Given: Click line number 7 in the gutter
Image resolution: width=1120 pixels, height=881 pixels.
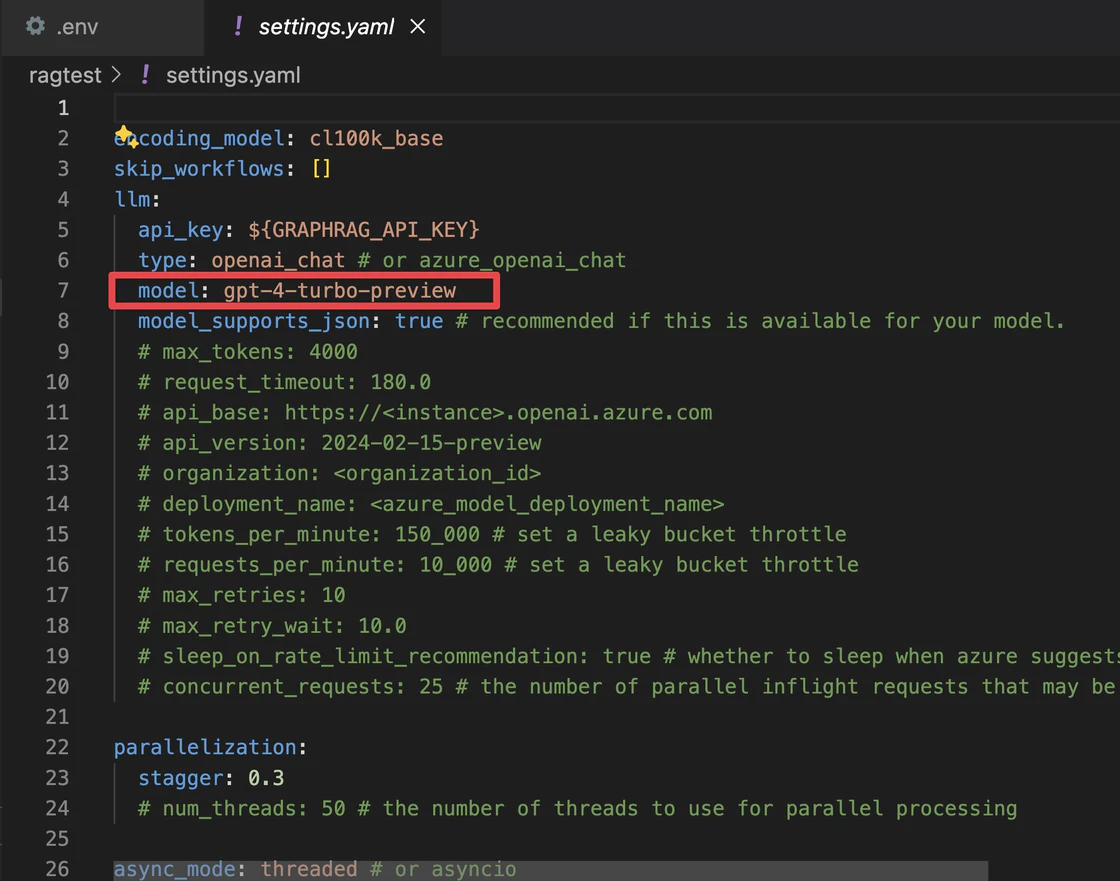Looking at the screenshot, I should pos(63,291).
